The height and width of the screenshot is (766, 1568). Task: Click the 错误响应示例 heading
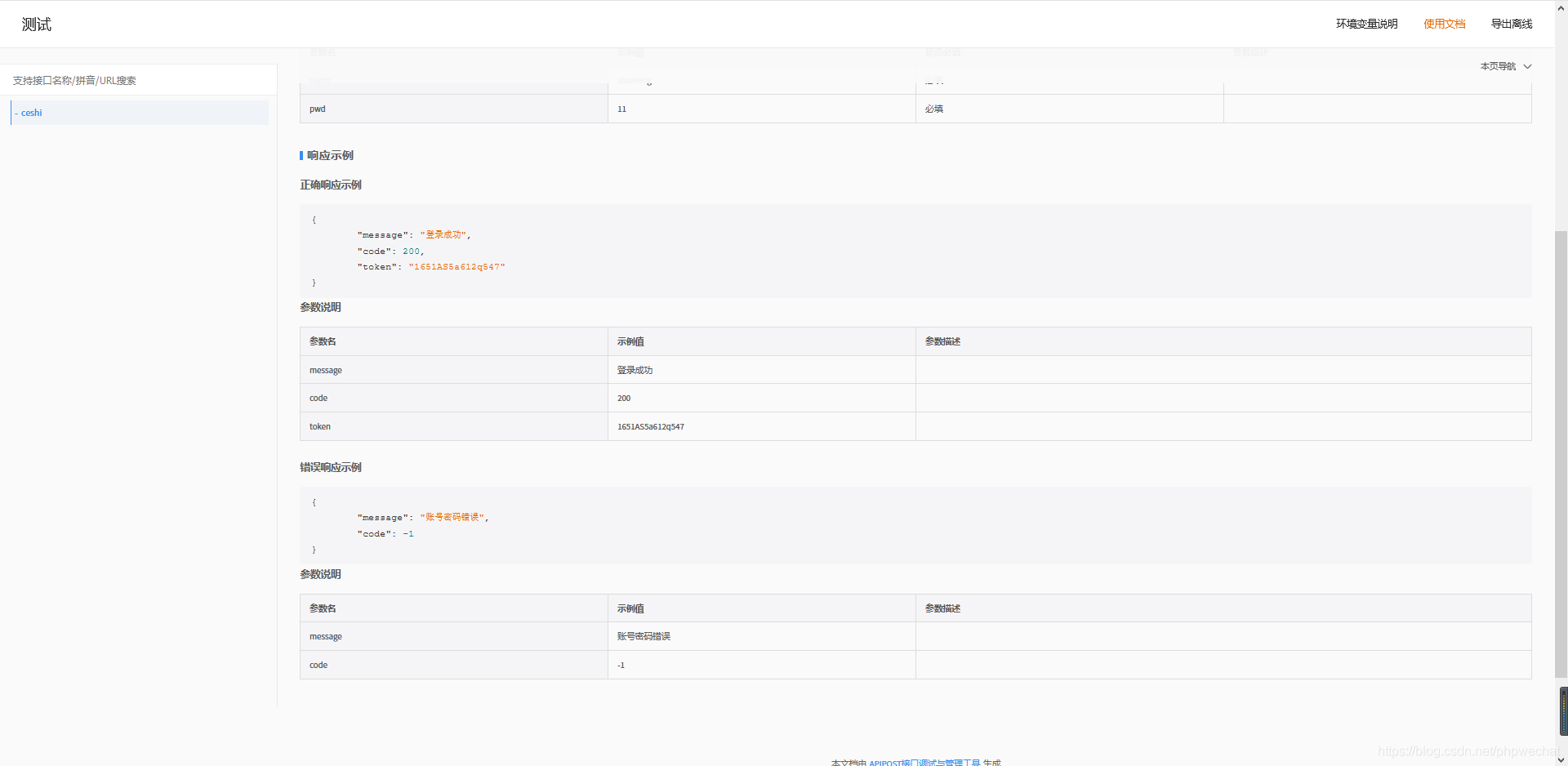[x=331, y=467]
